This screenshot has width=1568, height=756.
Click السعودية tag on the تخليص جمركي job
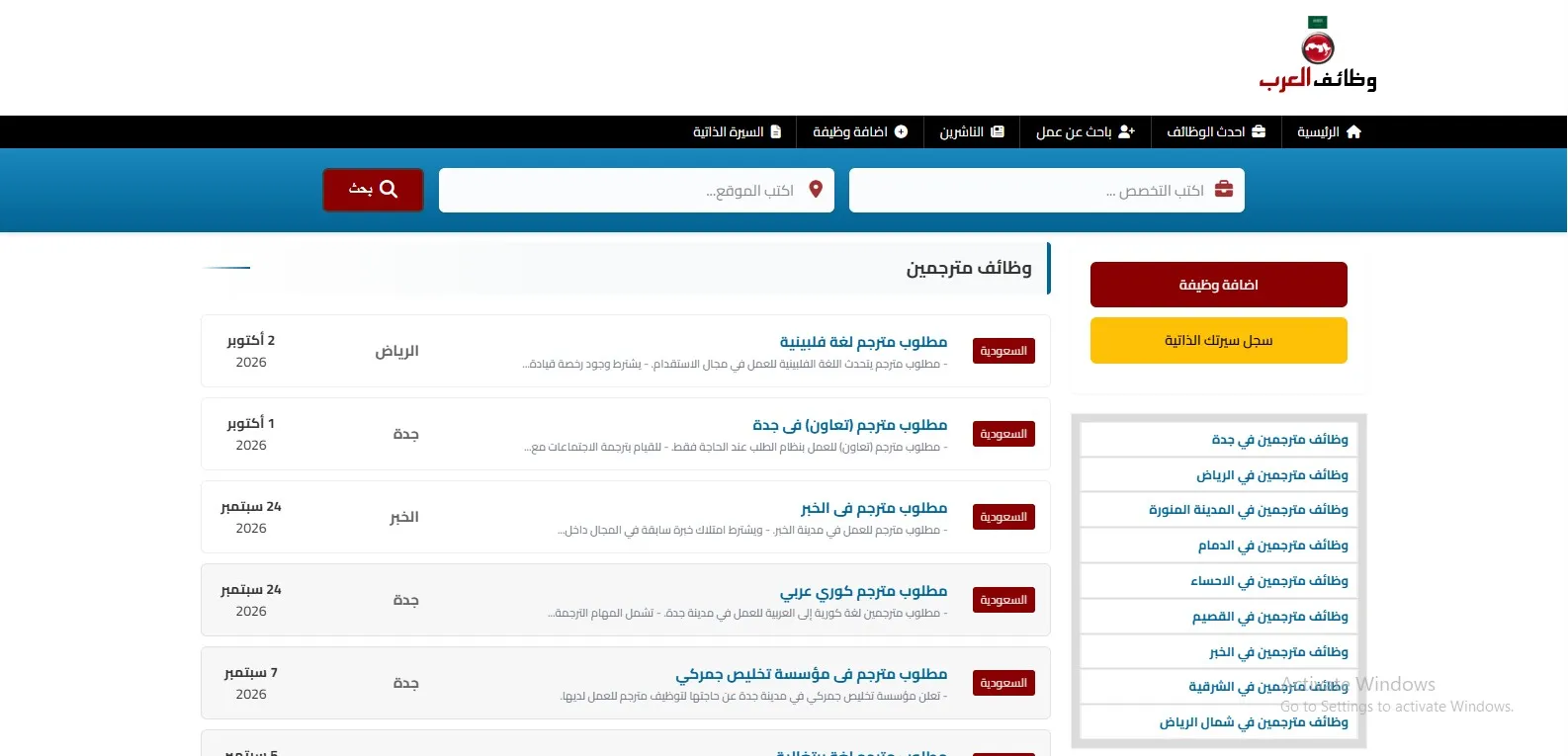click(x=1003, y=683)
